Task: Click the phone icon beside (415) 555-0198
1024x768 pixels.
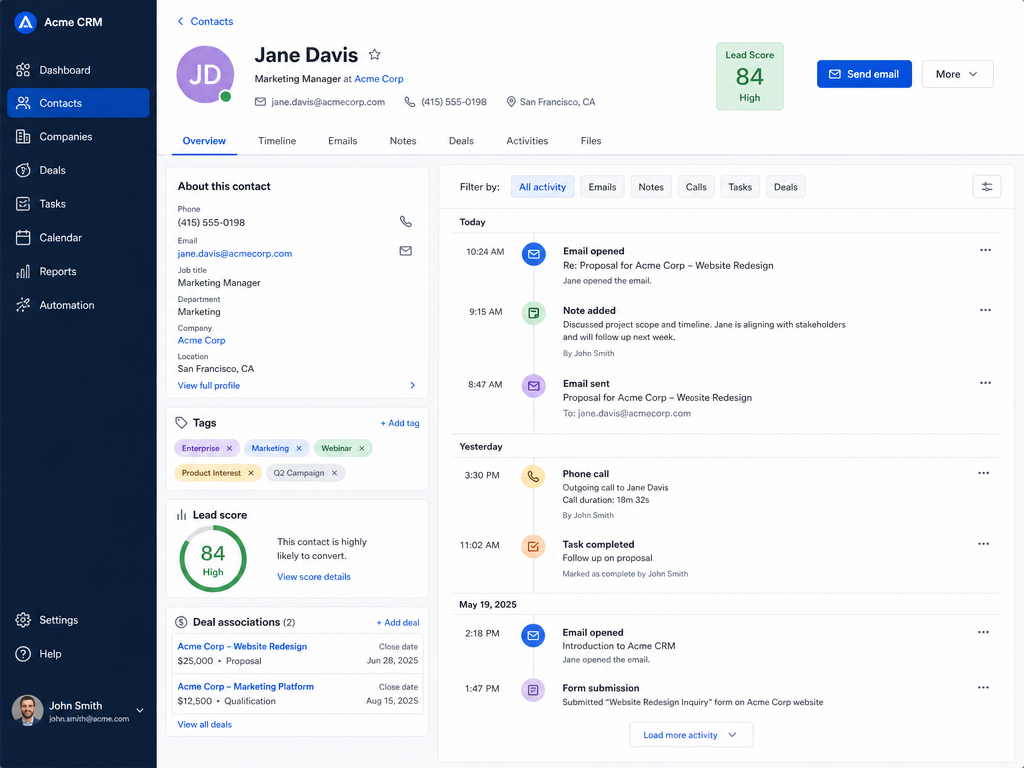Action: [x=406, y=221]
